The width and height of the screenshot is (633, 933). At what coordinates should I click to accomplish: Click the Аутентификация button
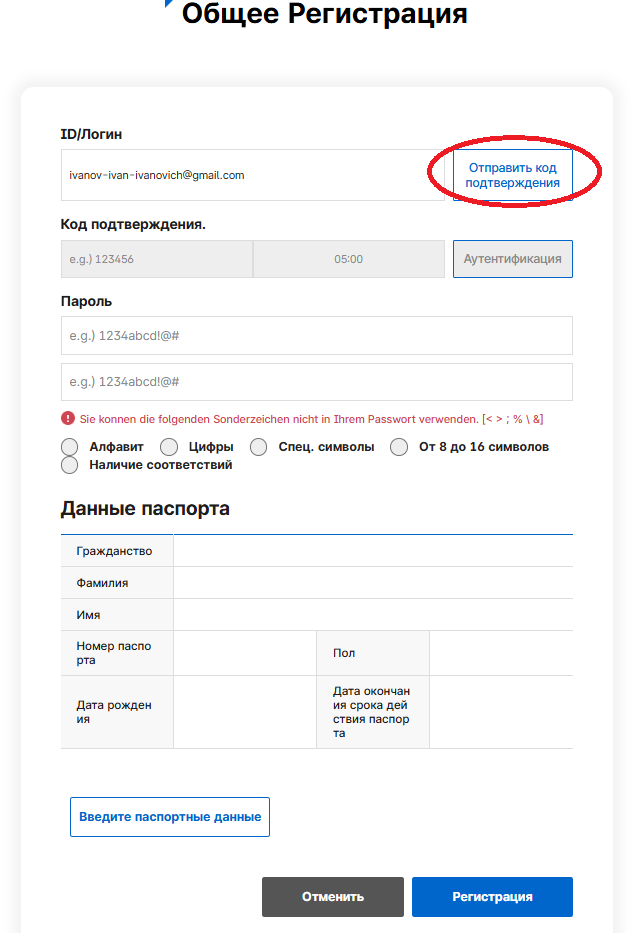click(513, 259)
